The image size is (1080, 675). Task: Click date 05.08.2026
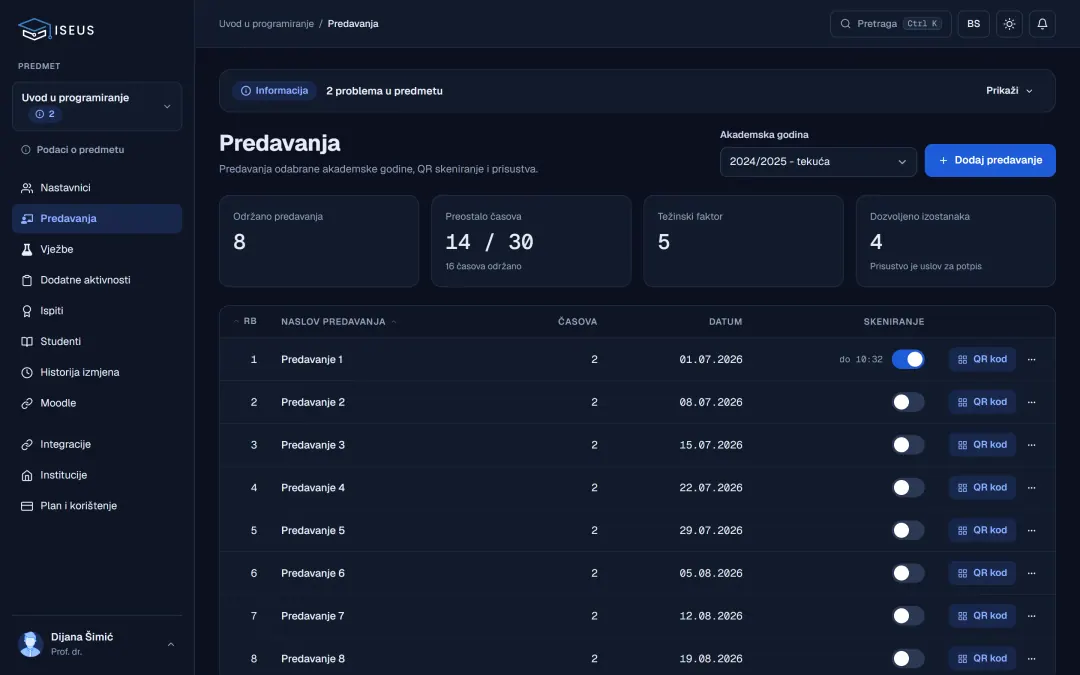point(711,573)
